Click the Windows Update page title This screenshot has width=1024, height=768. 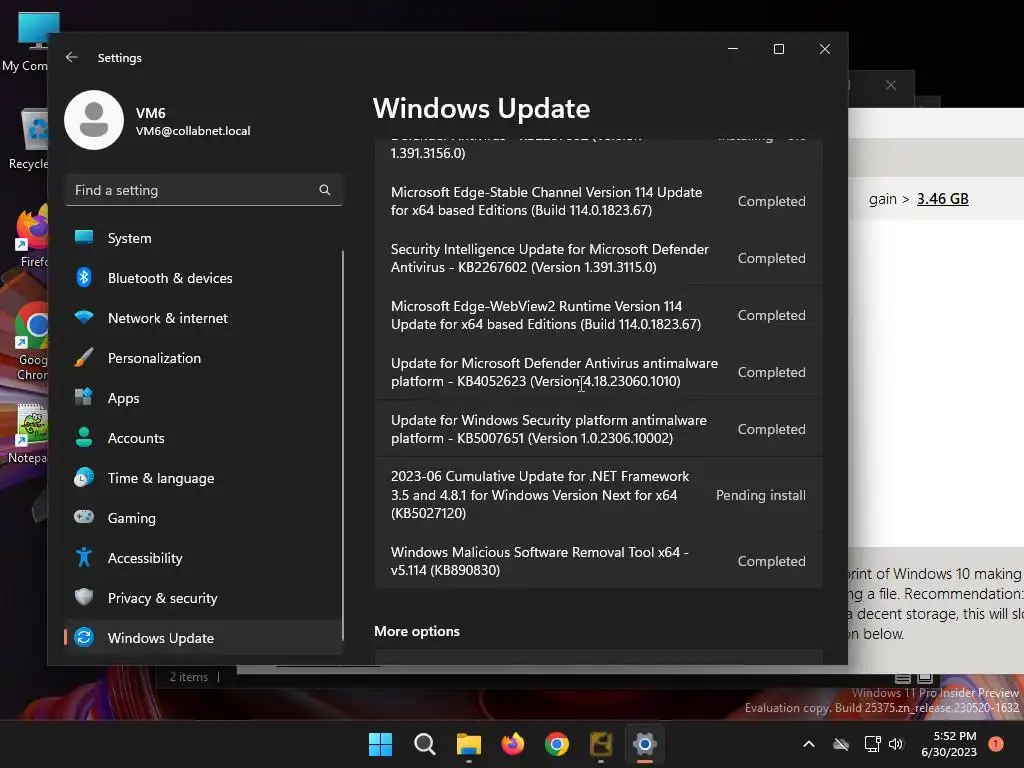[481, 108]
